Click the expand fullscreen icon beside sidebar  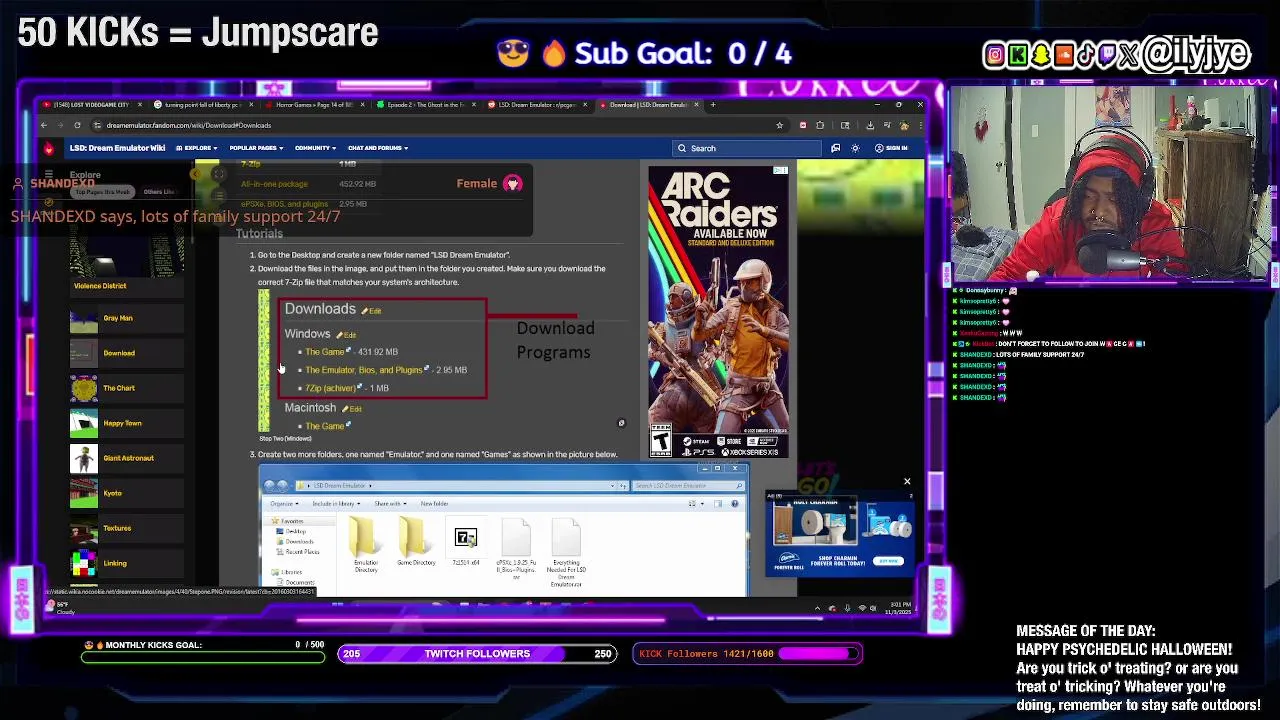[219, 174]
